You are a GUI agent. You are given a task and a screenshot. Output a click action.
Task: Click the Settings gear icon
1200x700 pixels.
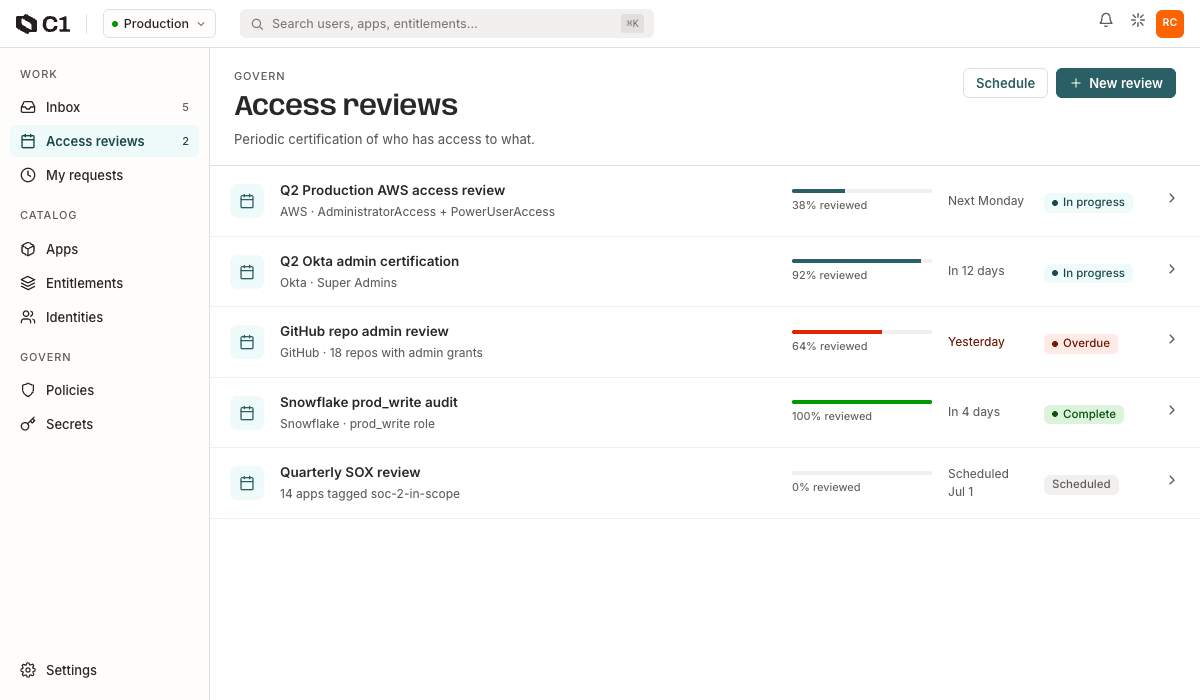[28, 670]
